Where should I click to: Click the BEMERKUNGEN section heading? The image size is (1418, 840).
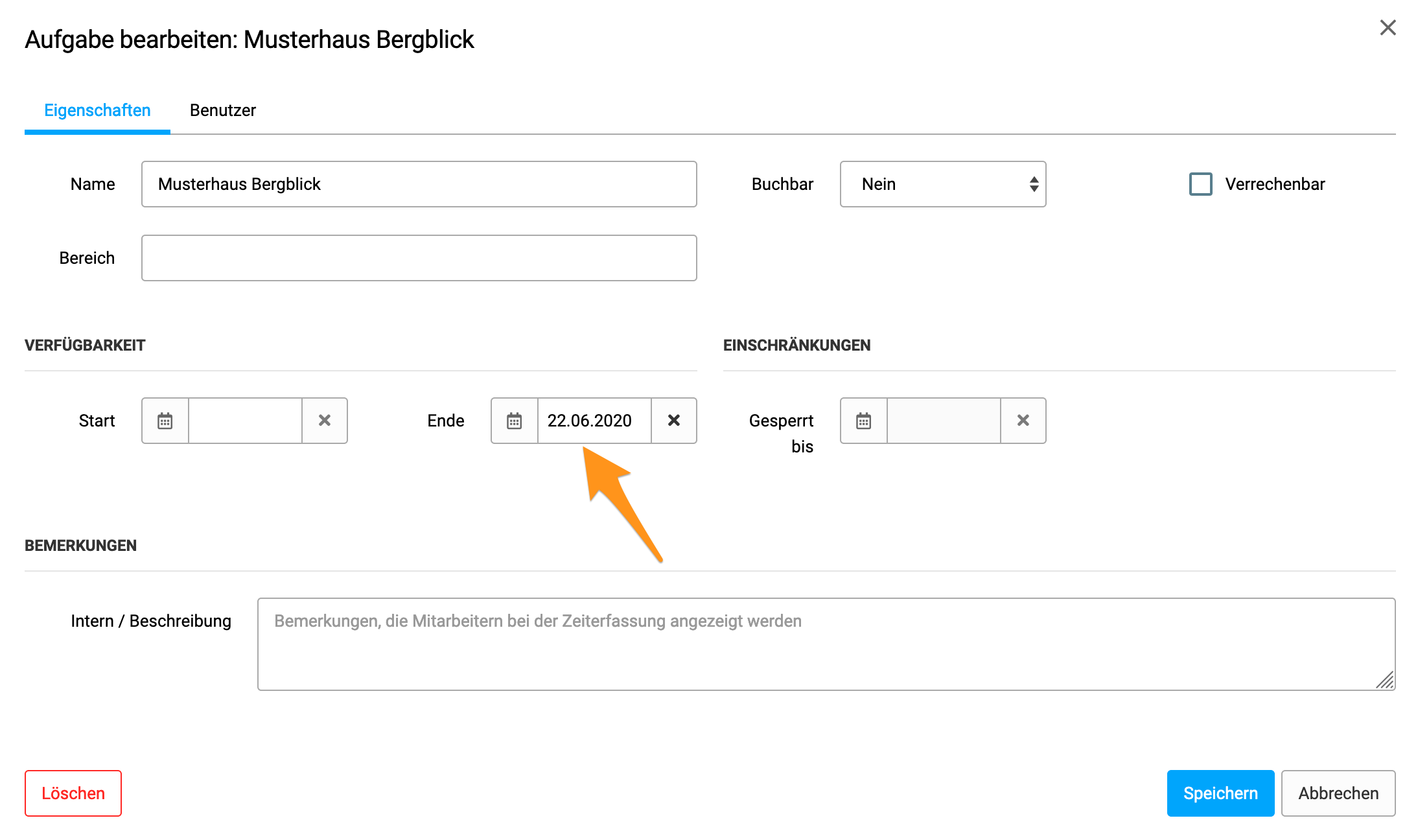[x=80, y=546]
